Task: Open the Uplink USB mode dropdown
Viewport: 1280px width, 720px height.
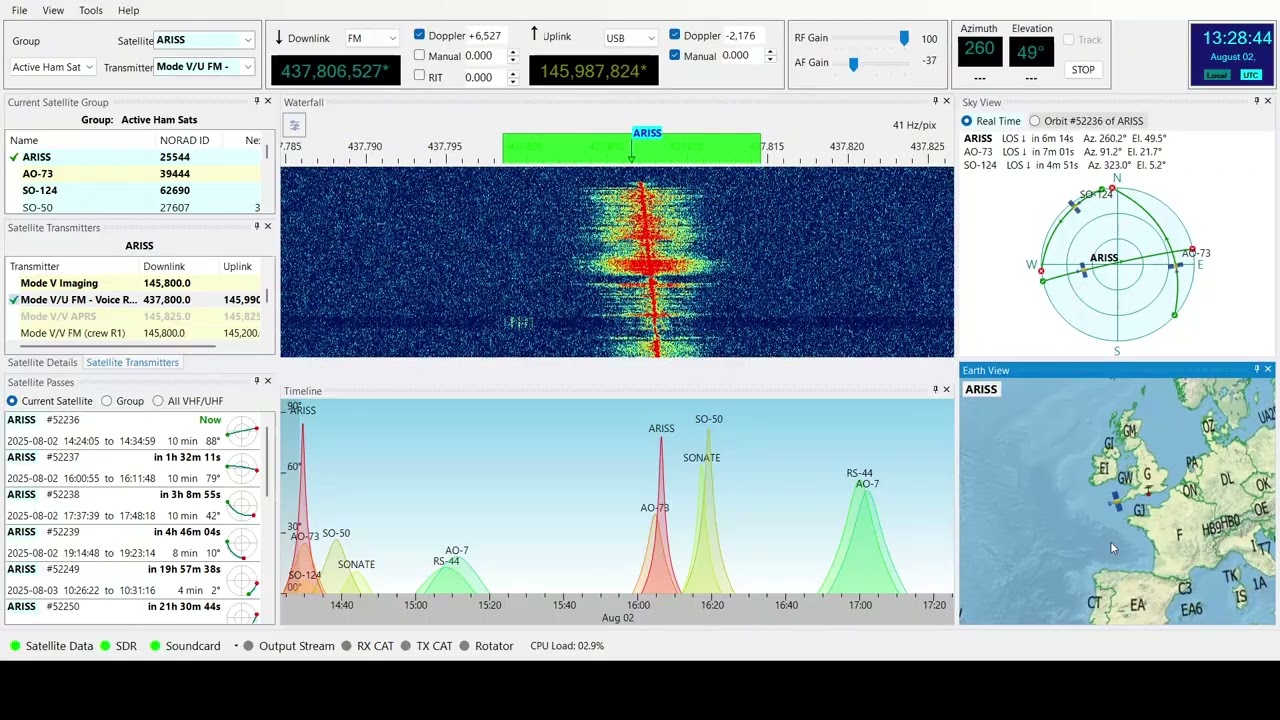Action: [x=630, y=38]
